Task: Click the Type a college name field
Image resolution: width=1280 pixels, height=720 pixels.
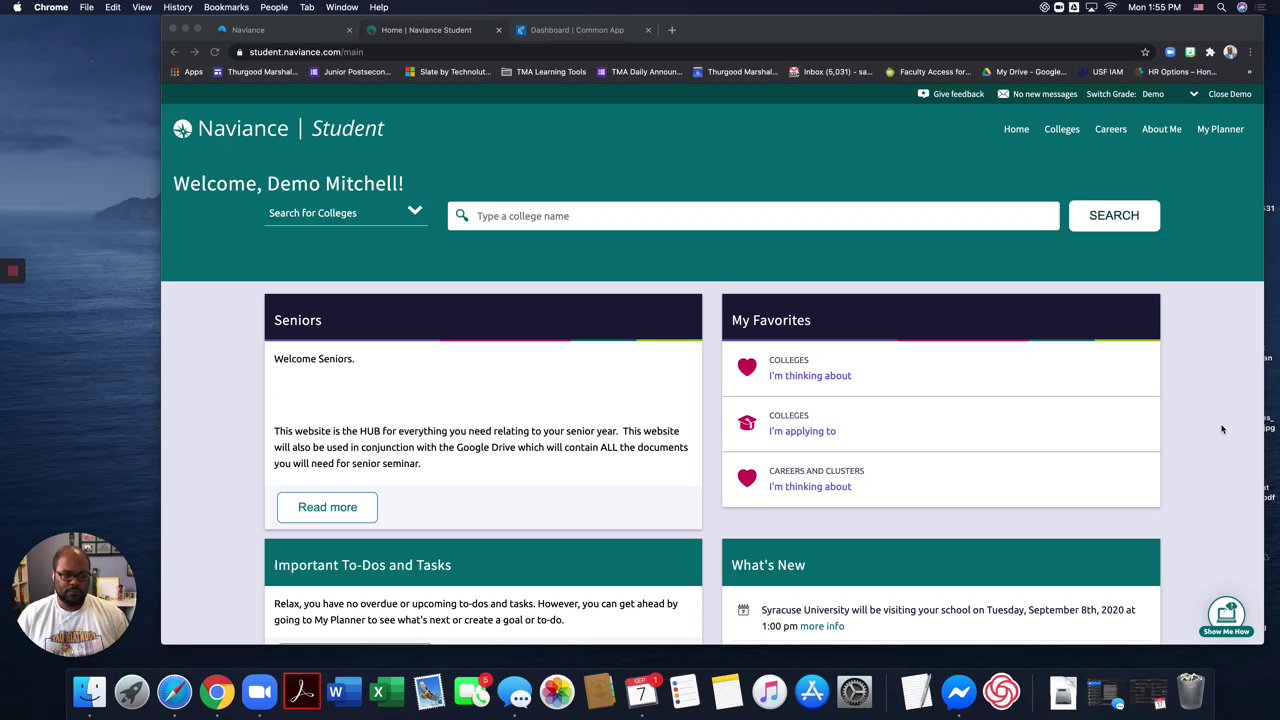Action: (x=753, y=216)
